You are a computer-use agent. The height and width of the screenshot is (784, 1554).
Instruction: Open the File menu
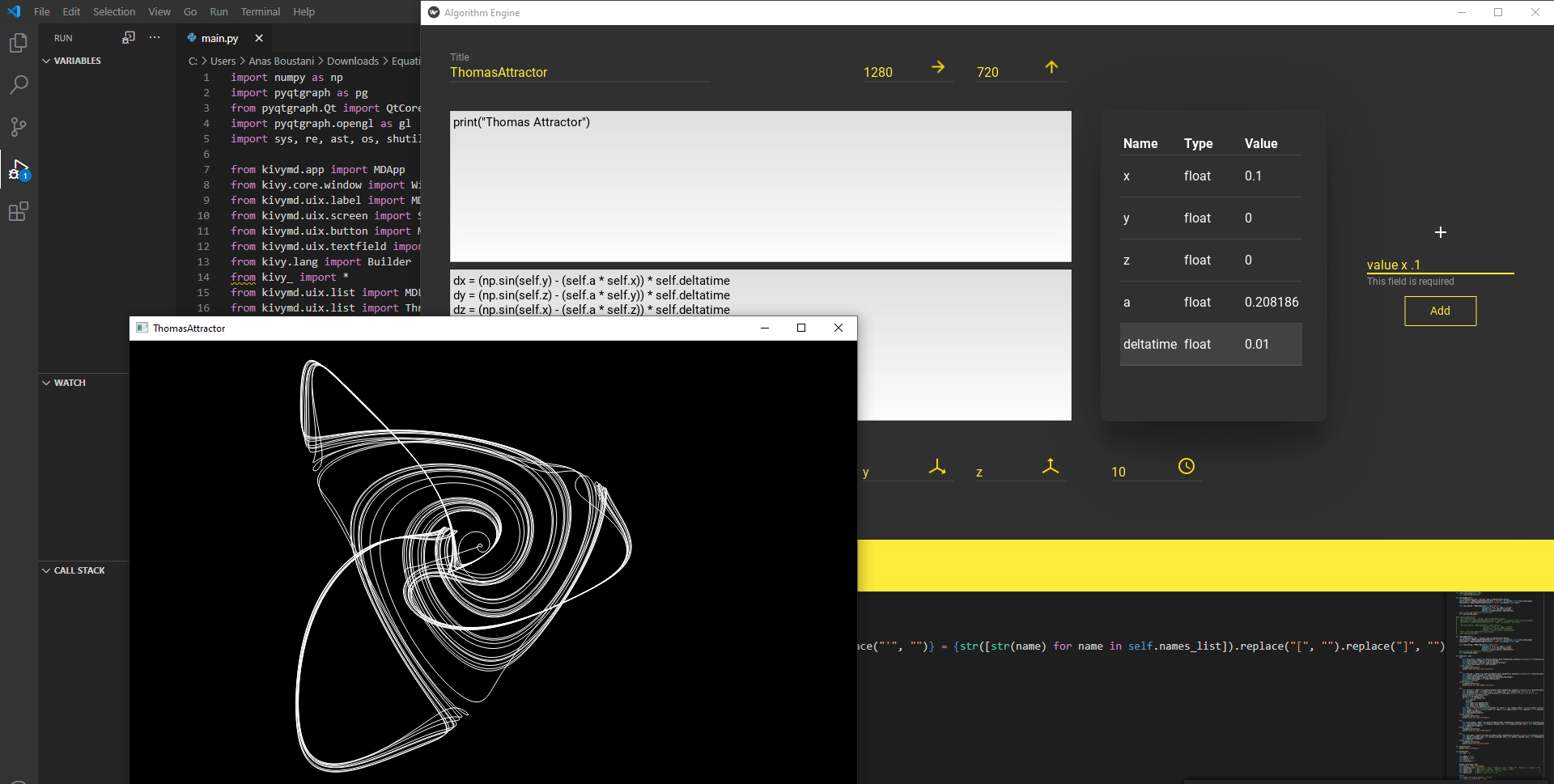click(x=42, y=11)
